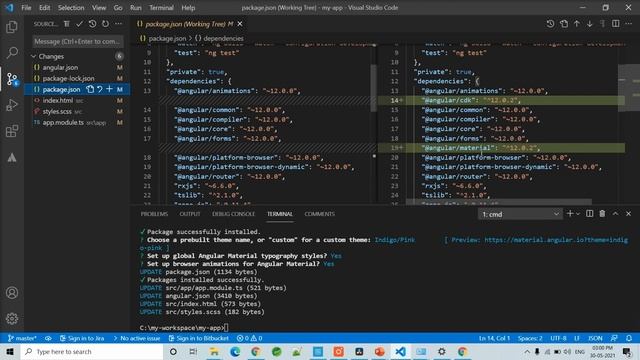This screenshot has width=640, height=360.
Task: Open notifications bell in status bar
Action: click(629, 338)
